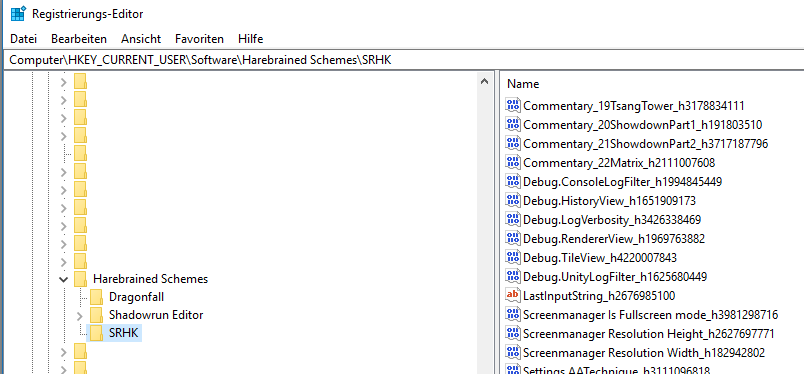Select the Harebrained Schemes folder icon
The image size is (804, 374).
pos(81,279)
